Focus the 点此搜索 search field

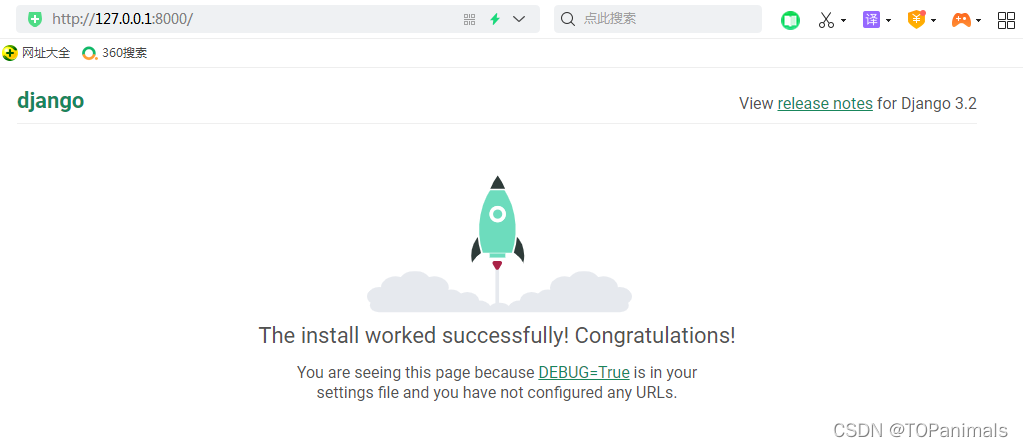click(x=658, y=19)
